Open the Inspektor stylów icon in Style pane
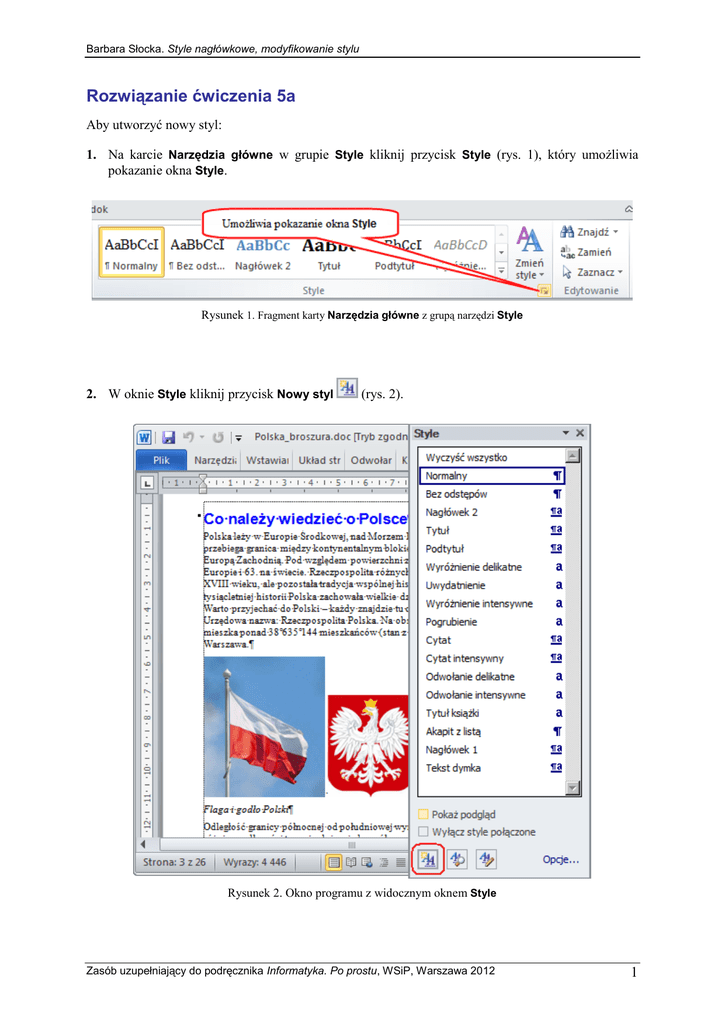This screenshot has width=725, height=1024. coord(458,858)
